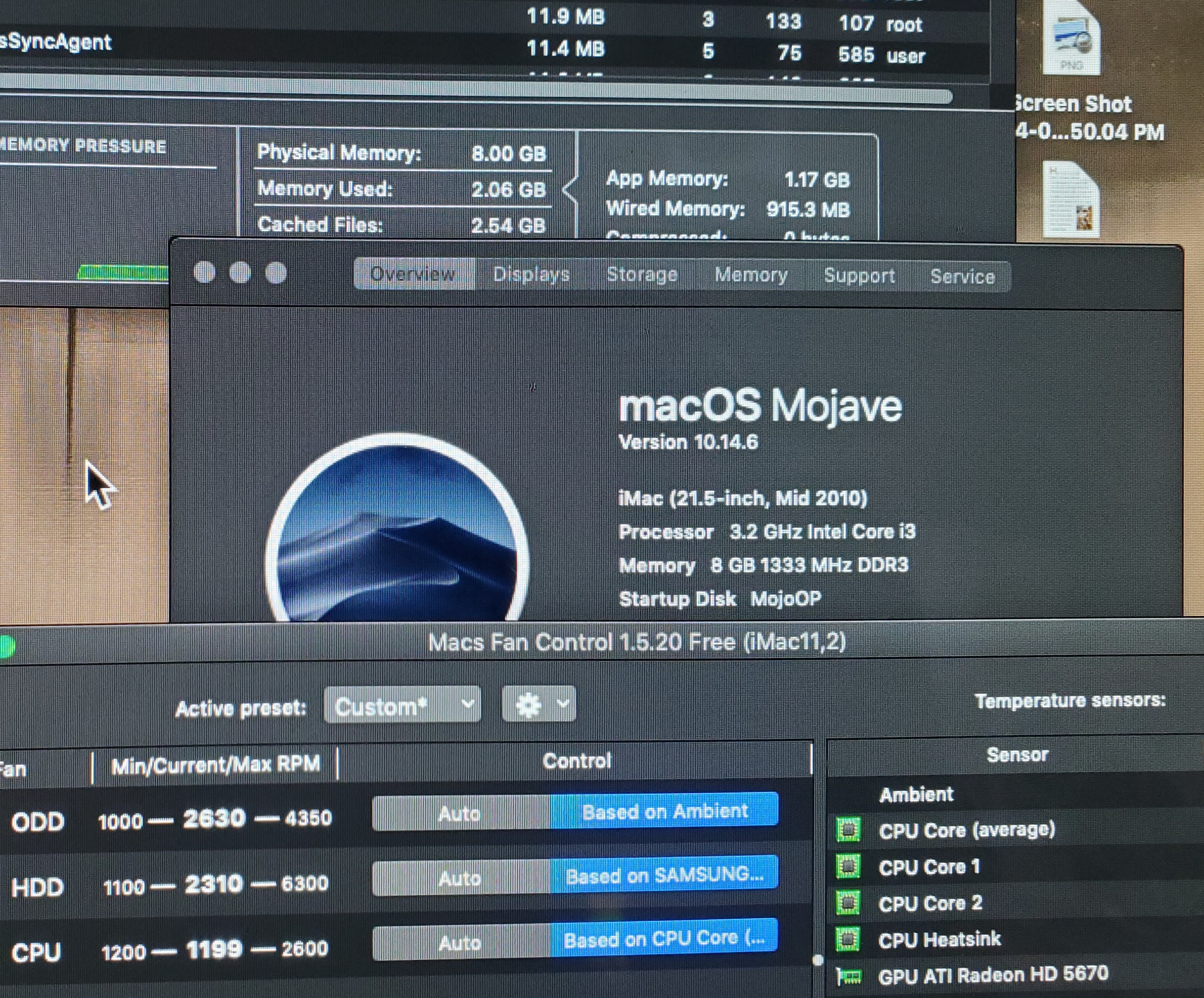Screen dimensions: 1204x998
Task: Go to the Support tab
Action: click(859, 276)
